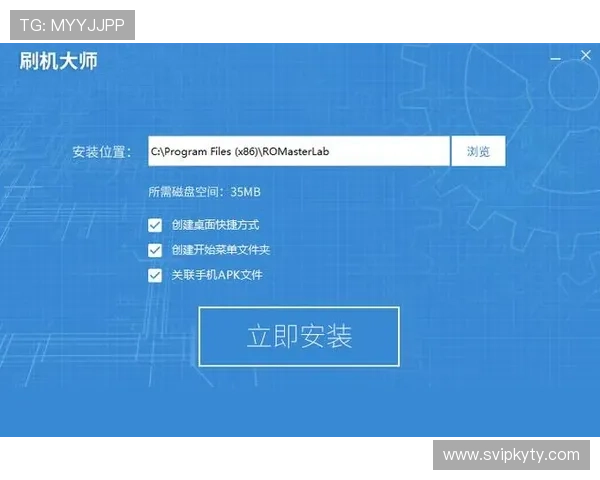Toggle 创建开始菜单文件夹 checkbox
Viewport: 600px width, 480px height.
click(155, 250)
